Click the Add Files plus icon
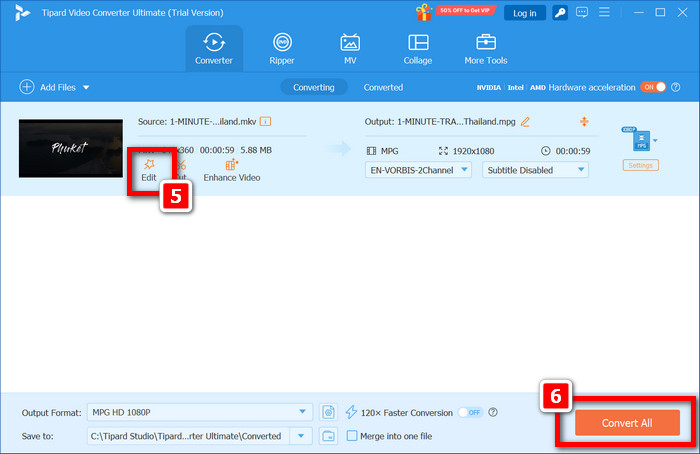The image size is (700, 454). point(27,87)
